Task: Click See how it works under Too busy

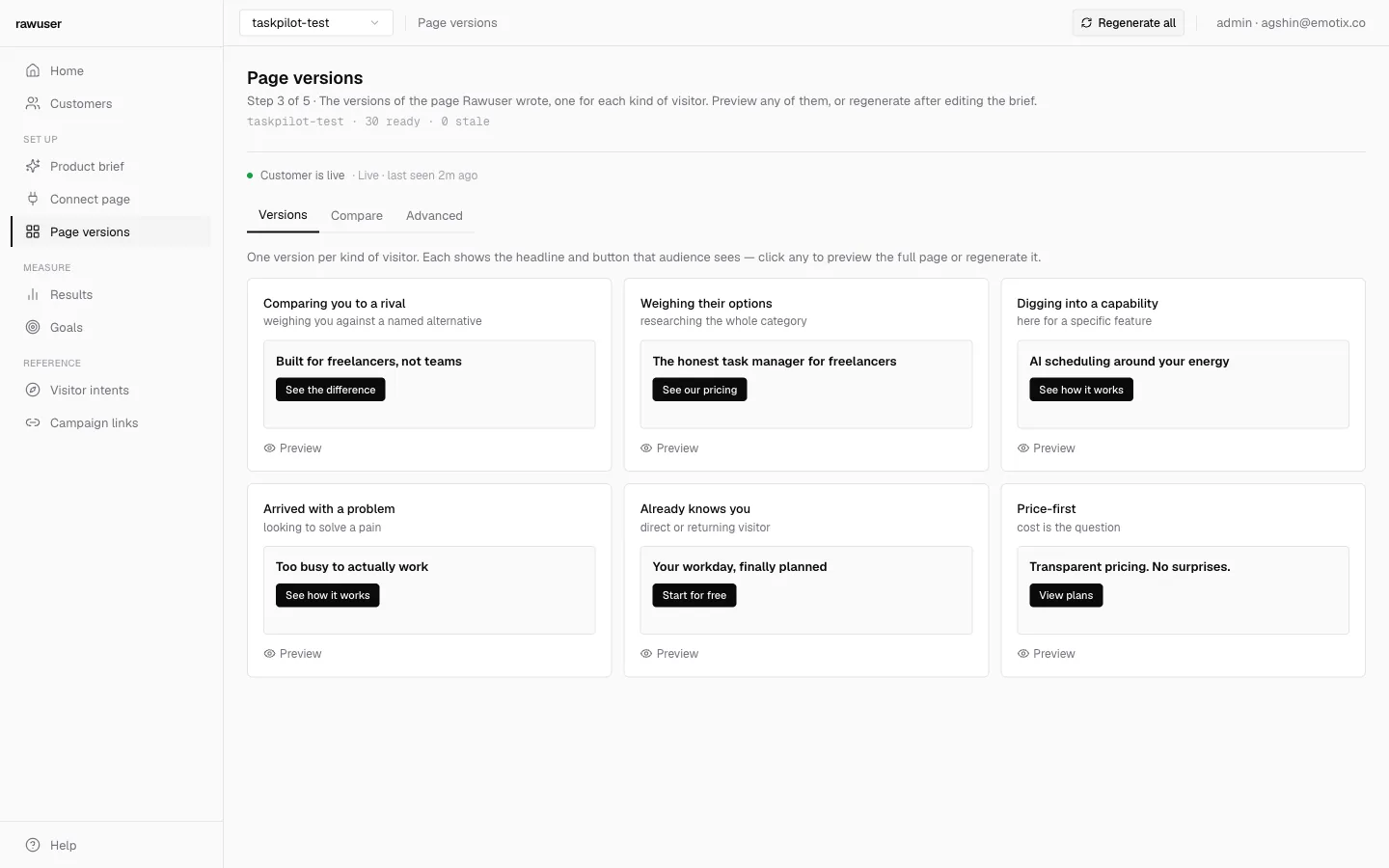Action: 327,595
